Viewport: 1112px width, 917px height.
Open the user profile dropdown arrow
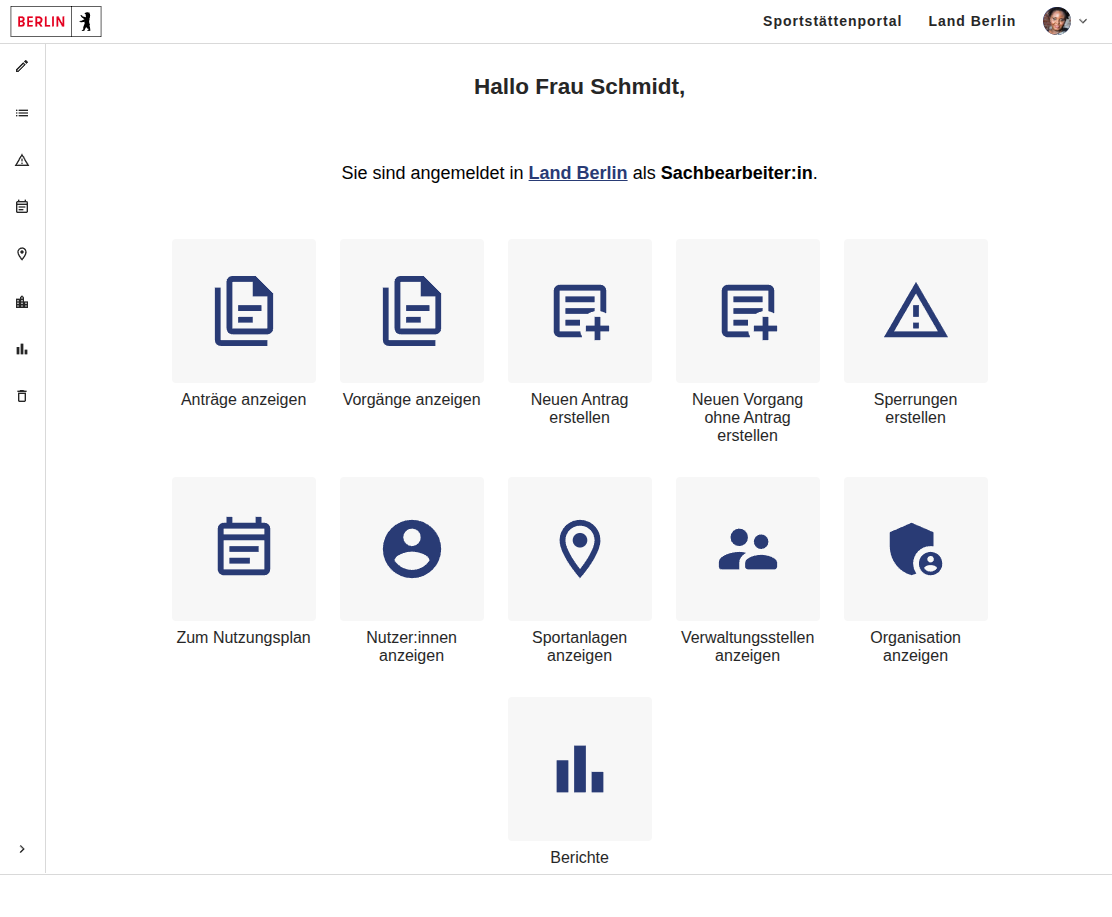1083,21
